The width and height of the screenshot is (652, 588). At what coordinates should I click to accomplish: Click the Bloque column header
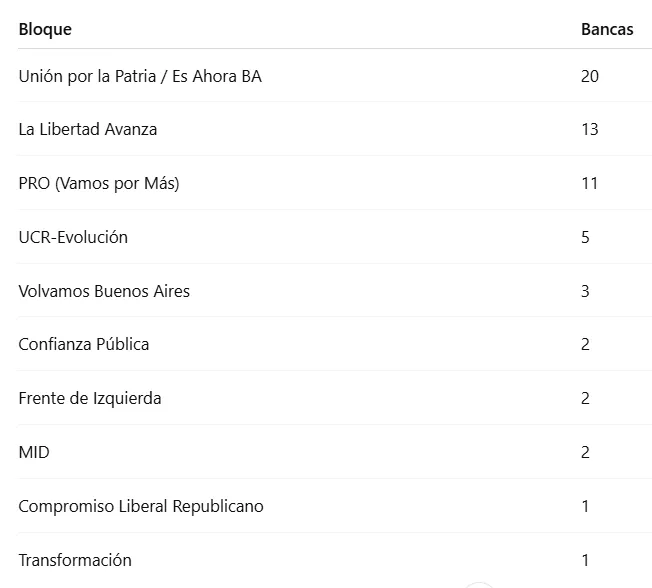[x=45, y=29]
